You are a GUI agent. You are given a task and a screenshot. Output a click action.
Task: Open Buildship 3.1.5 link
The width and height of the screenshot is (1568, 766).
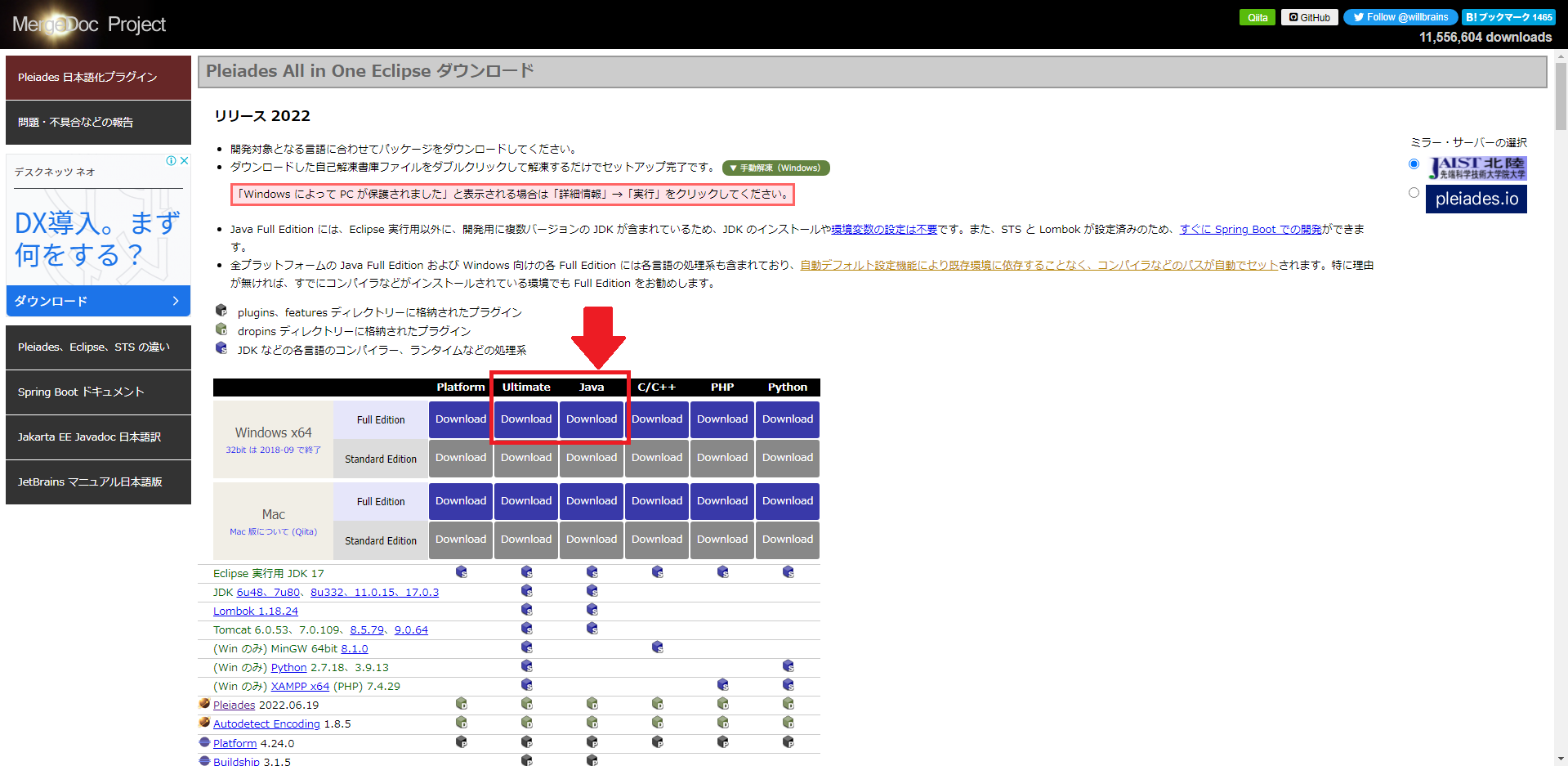click(236, 761)
